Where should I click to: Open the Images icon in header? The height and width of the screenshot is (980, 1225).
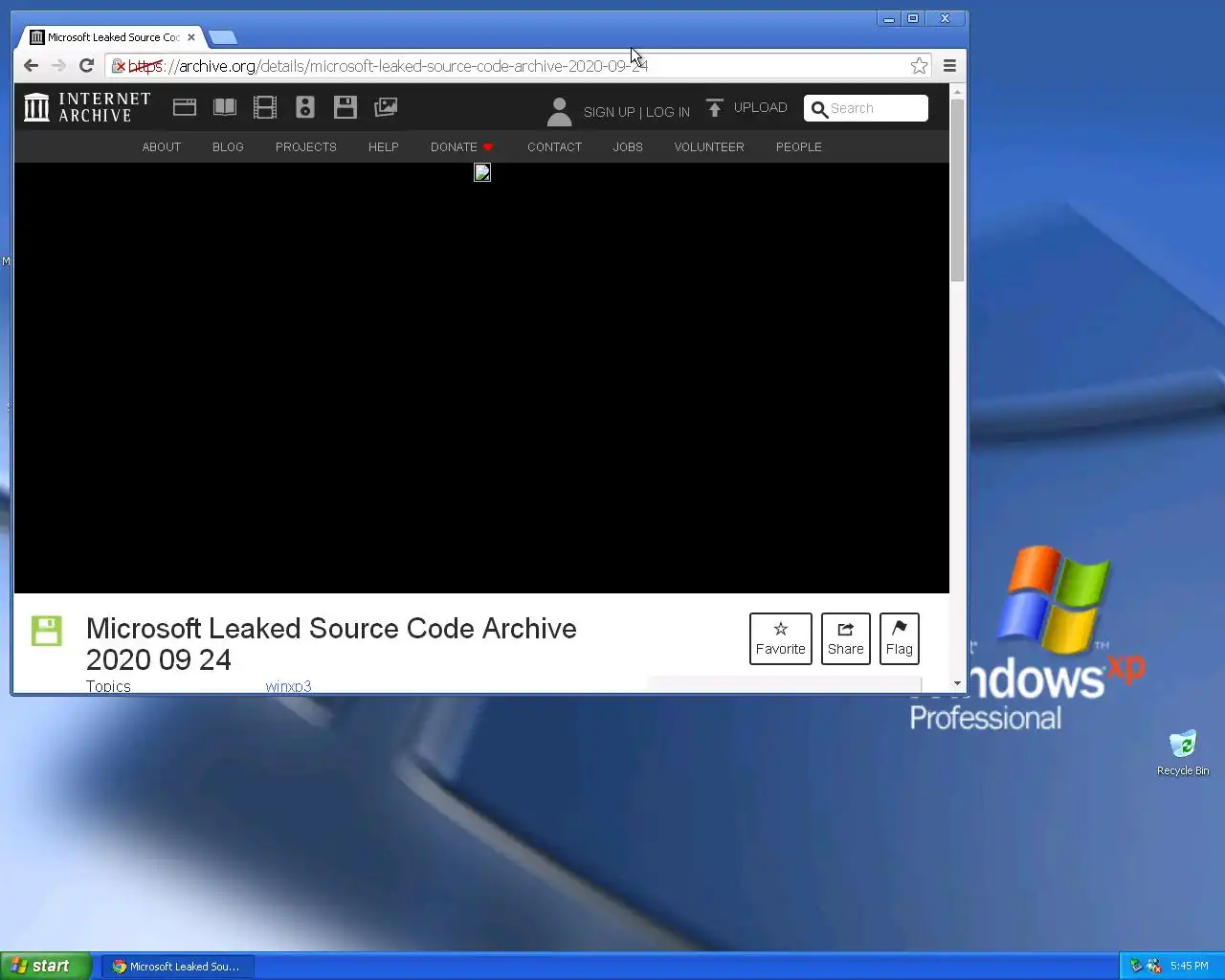tap(386, 107)
